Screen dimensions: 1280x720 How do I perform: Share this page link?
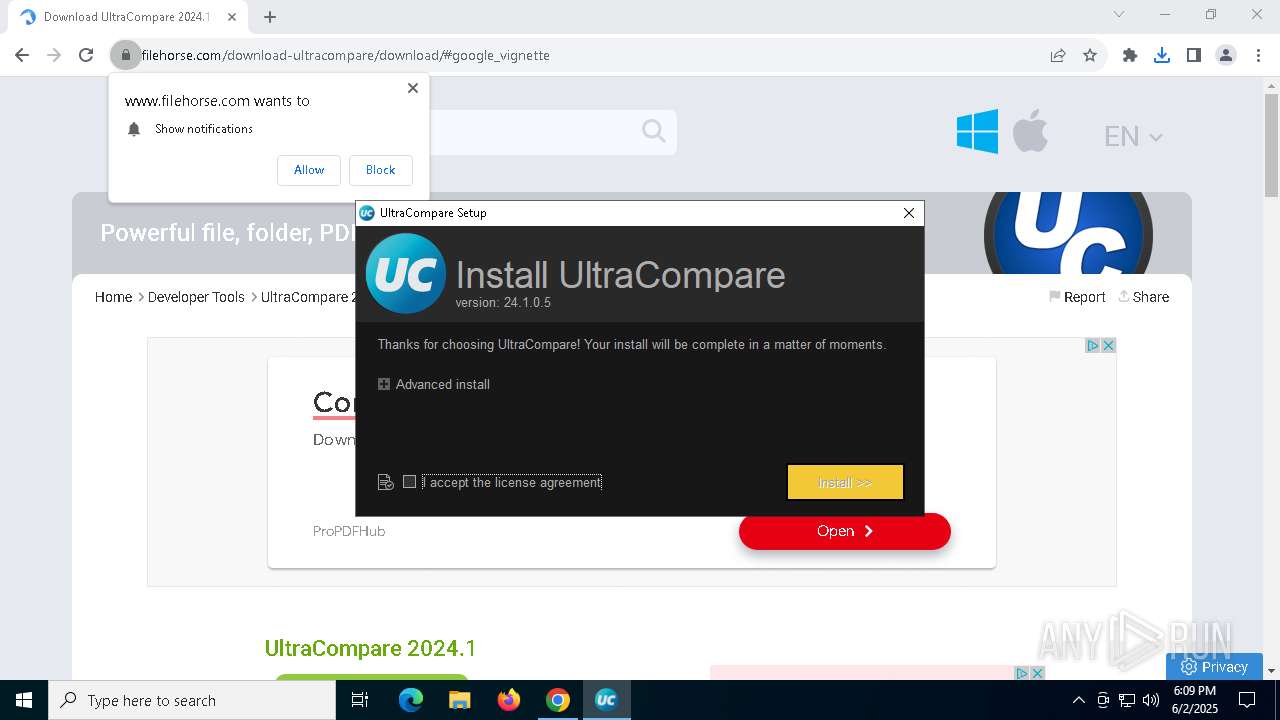[x=1144, y=297]
